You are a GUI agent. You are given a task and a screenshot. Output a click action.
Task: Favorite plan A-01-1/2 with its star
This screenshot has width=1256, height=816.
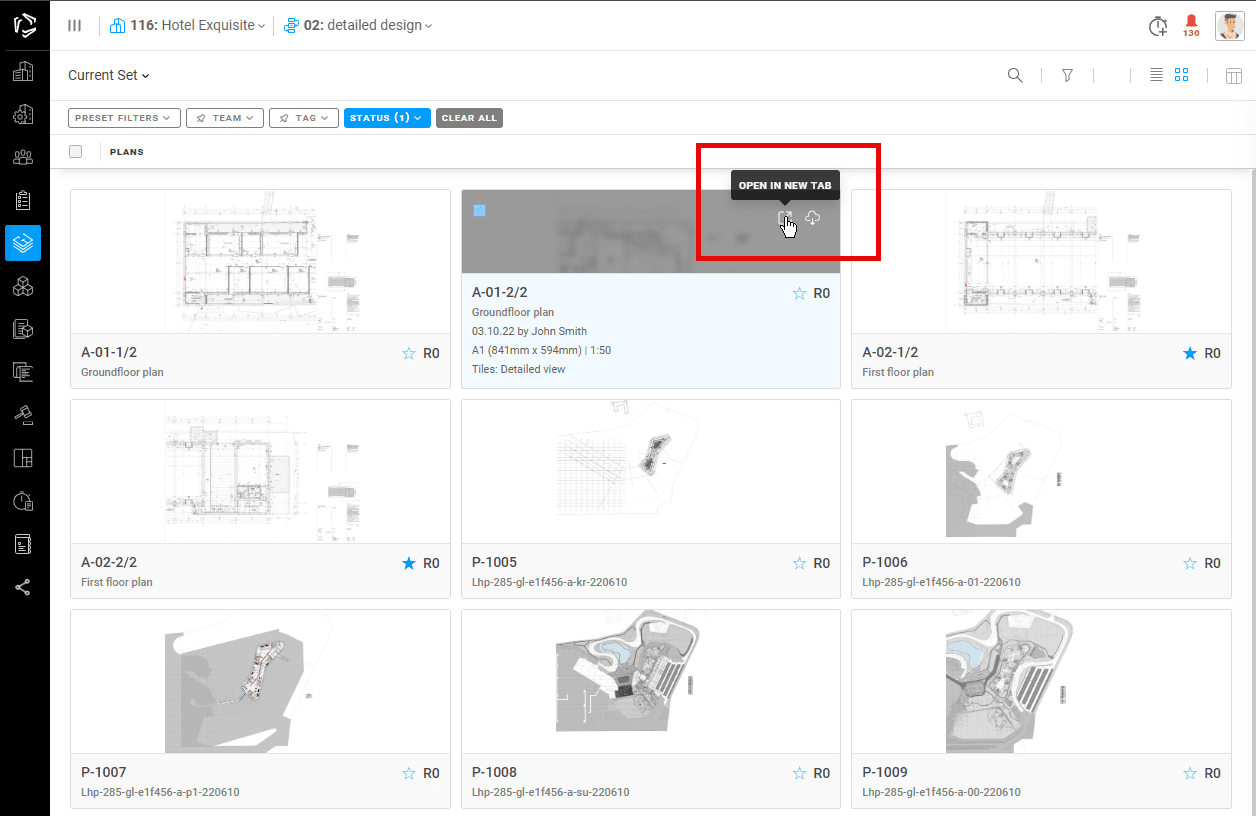pos(409,353)
